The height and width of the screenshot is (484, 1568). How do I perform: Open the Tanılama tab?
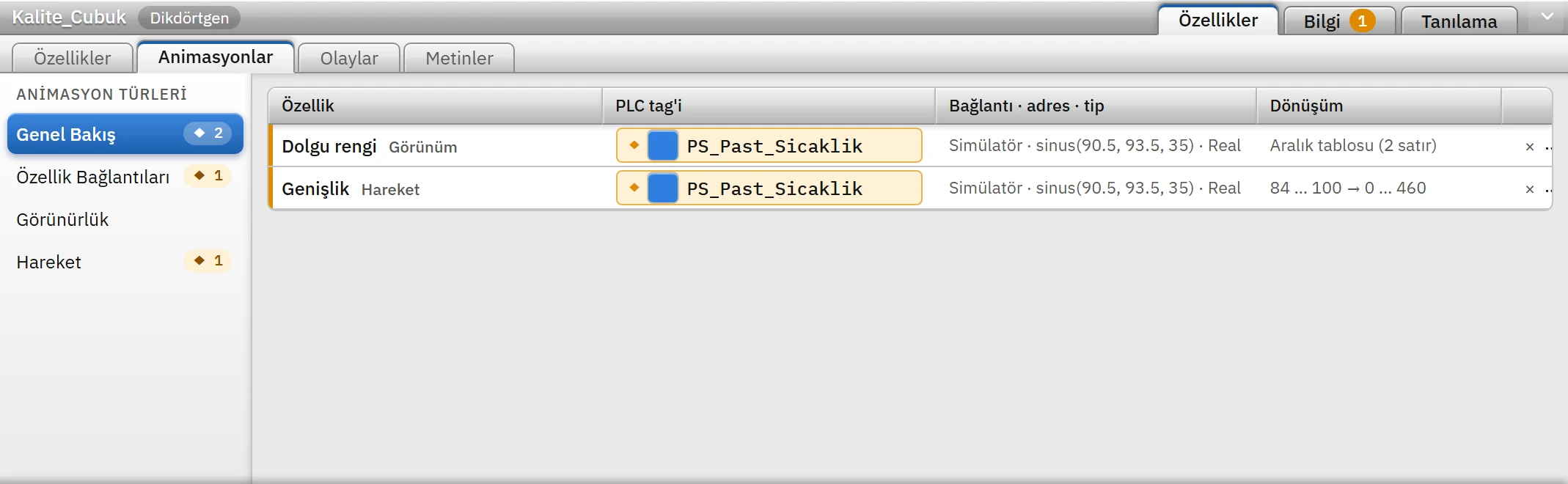(x=1459, y=21)
